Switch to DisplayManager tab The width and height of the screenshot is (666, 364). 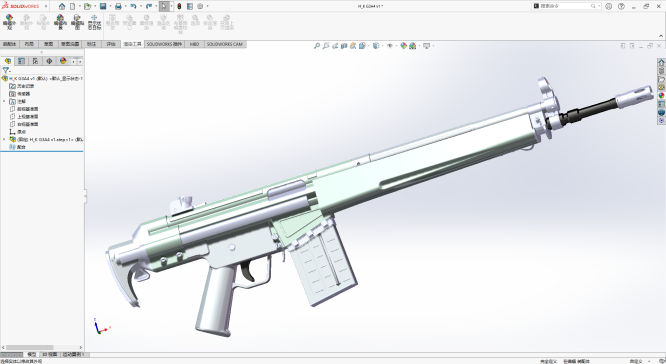(x=63, y=61)
